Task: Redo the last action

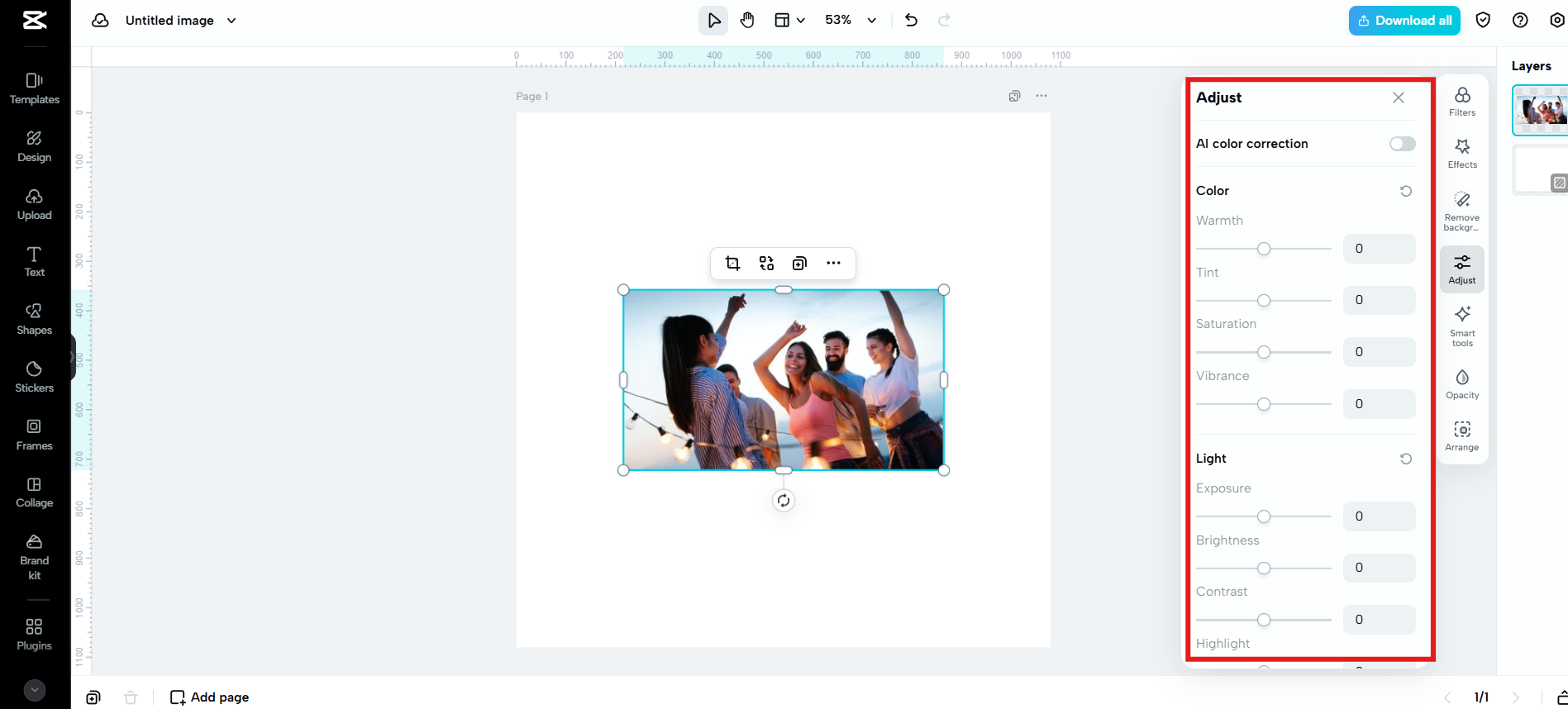Action: tap(944, 20)
